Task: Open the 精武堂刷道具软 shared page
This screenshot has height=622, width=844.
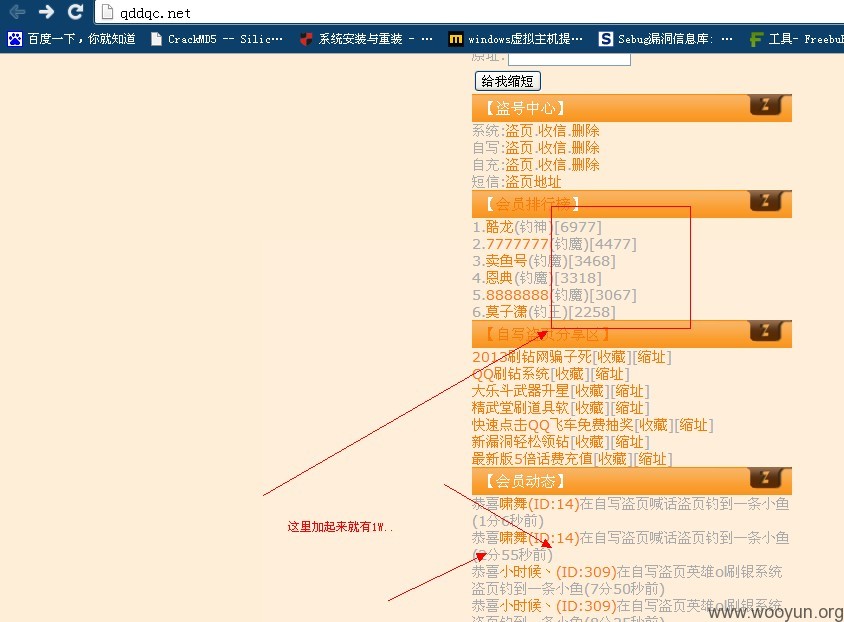Action: [x=521, y=408]
